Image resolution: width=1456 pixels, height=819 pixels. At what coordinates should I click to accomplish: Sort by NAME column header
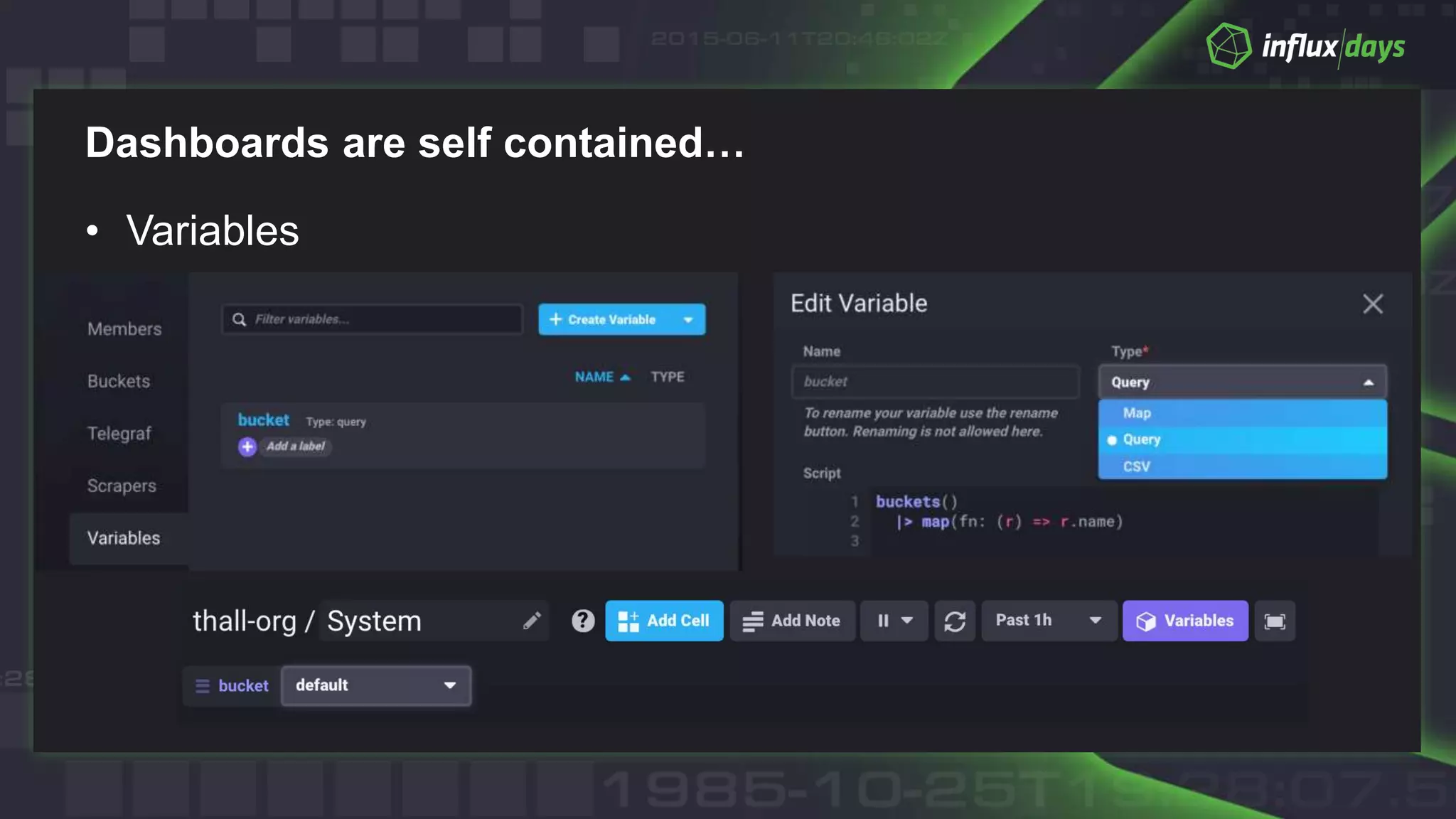pyautogui.click(x=602, y=377)
